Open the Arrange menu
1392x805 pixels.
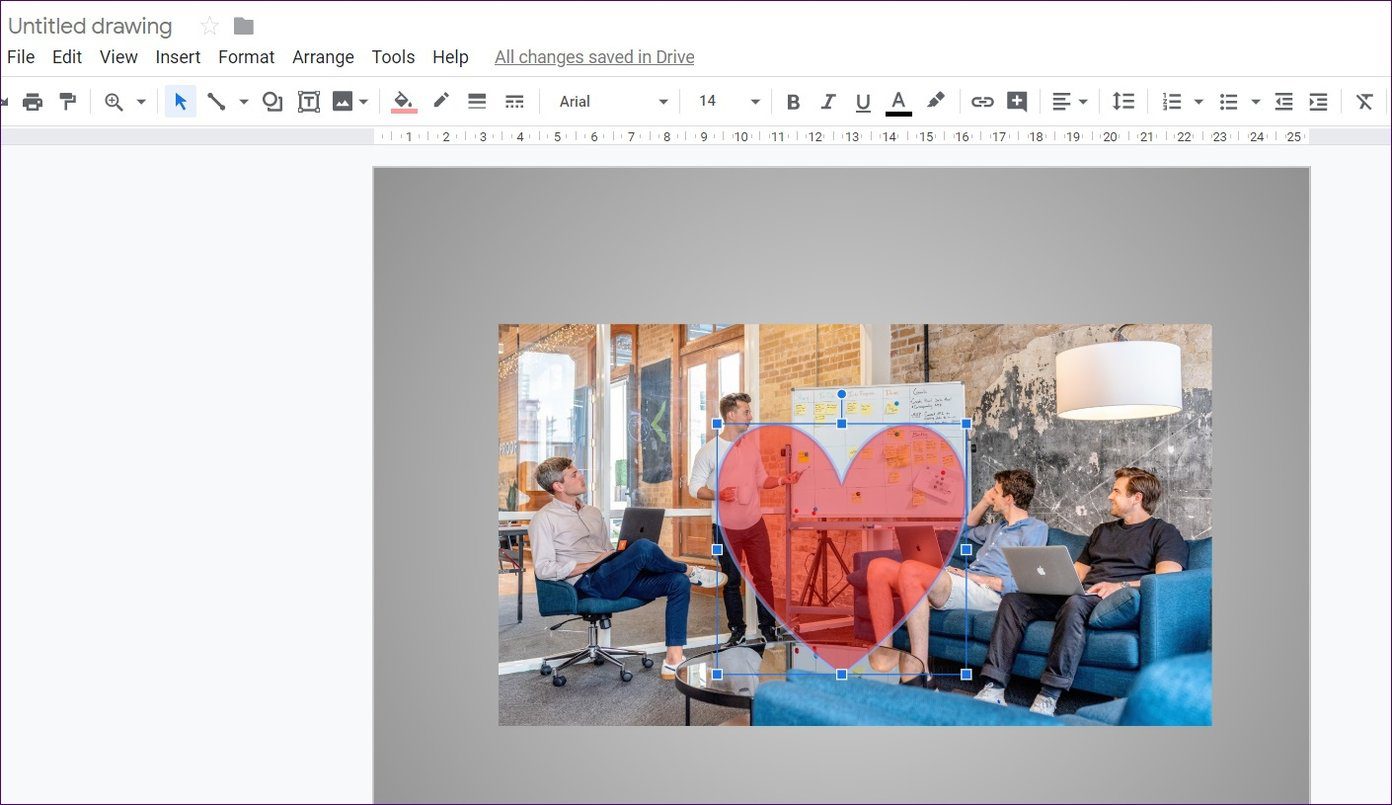tap(323, 57)
